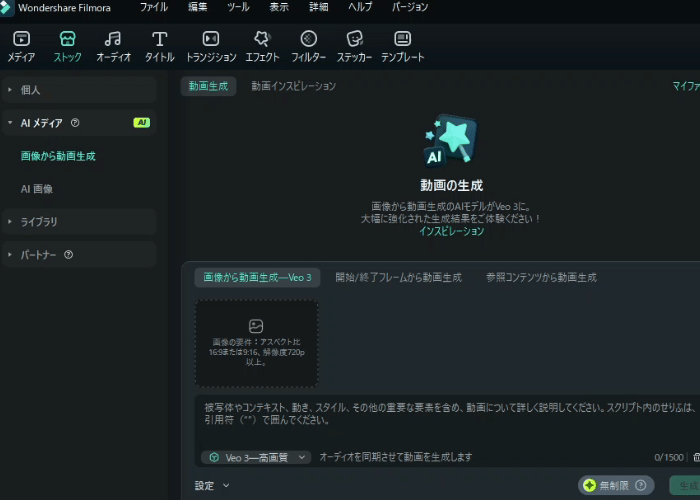Click the image upload drop area
The height and width of the screenshot is (500, 700).
[256, 343]
